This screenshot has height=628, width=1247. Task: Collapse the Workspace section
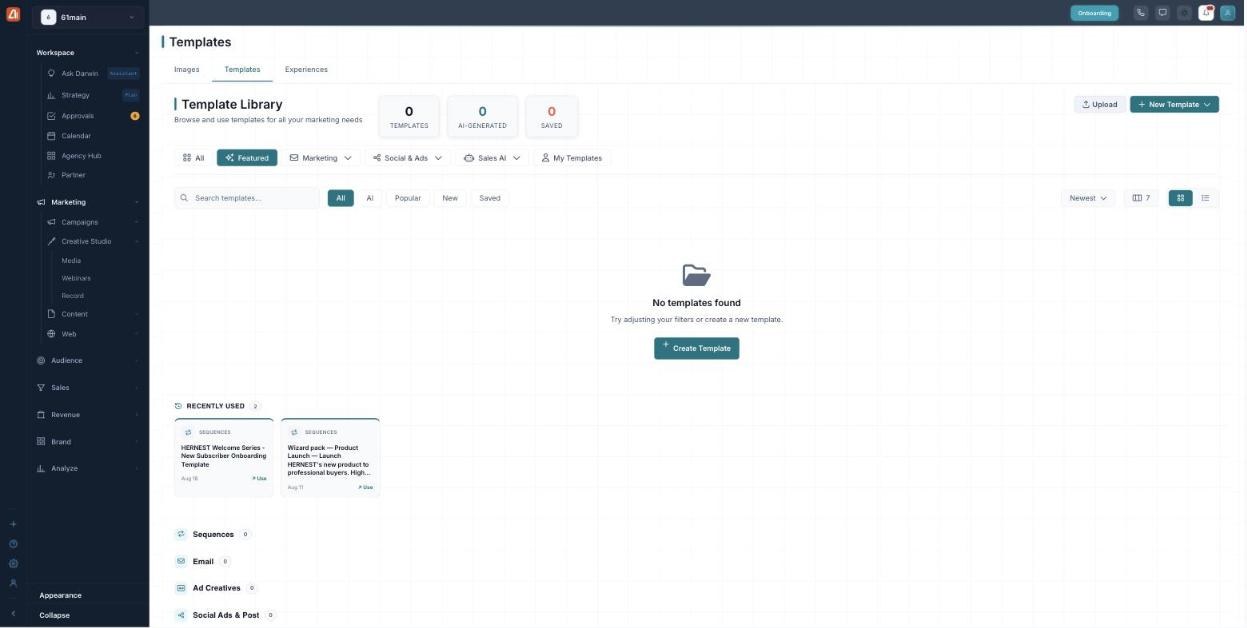coord(137,52)
